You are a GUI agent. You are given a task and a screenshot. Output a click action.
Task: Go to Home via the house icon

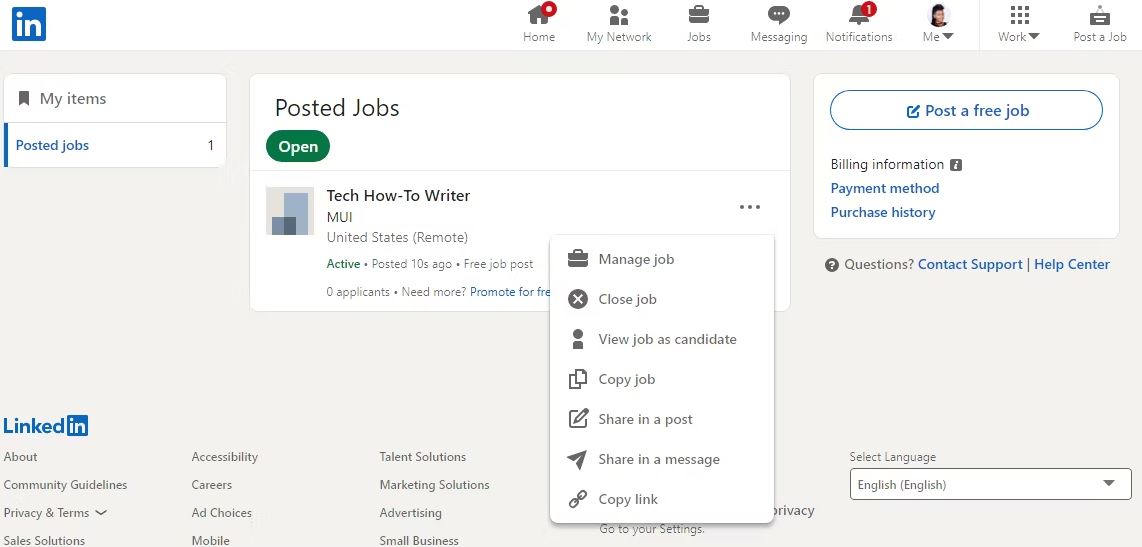tap(540, 15)
